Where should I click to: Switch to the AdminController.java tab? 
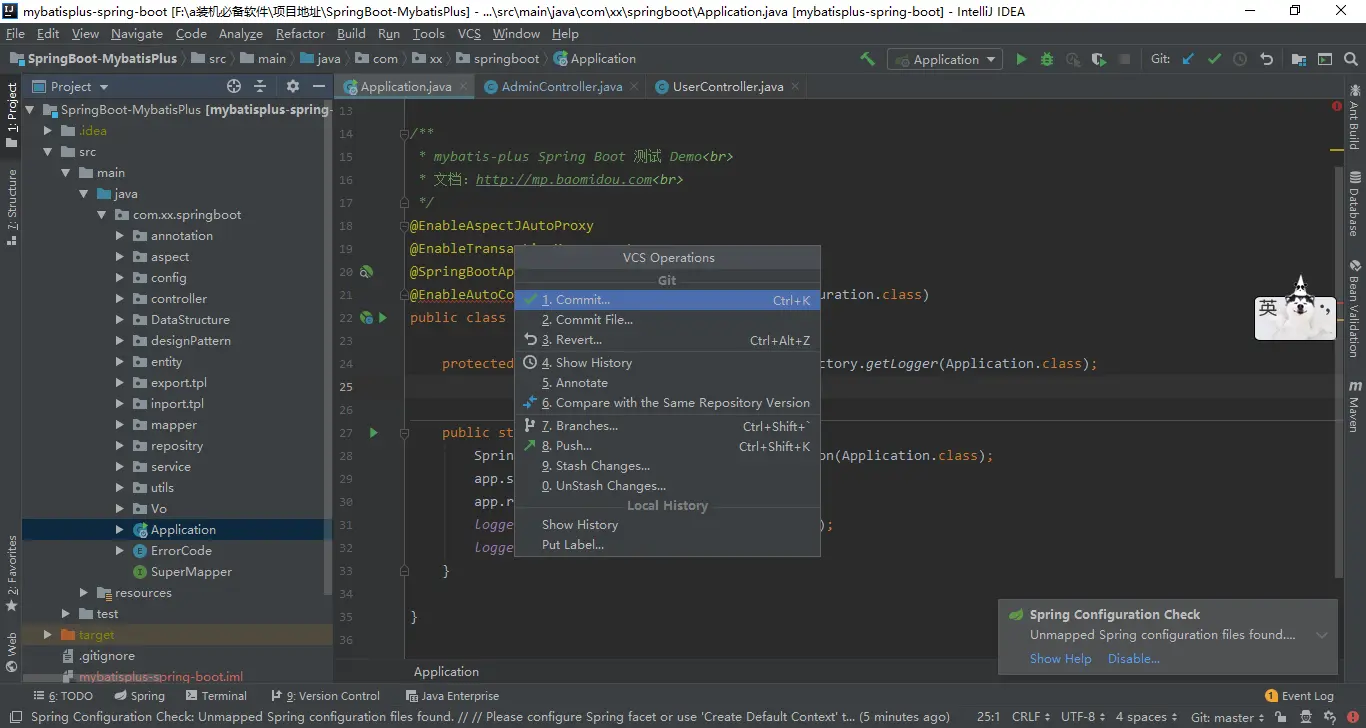tap(561, 87)
